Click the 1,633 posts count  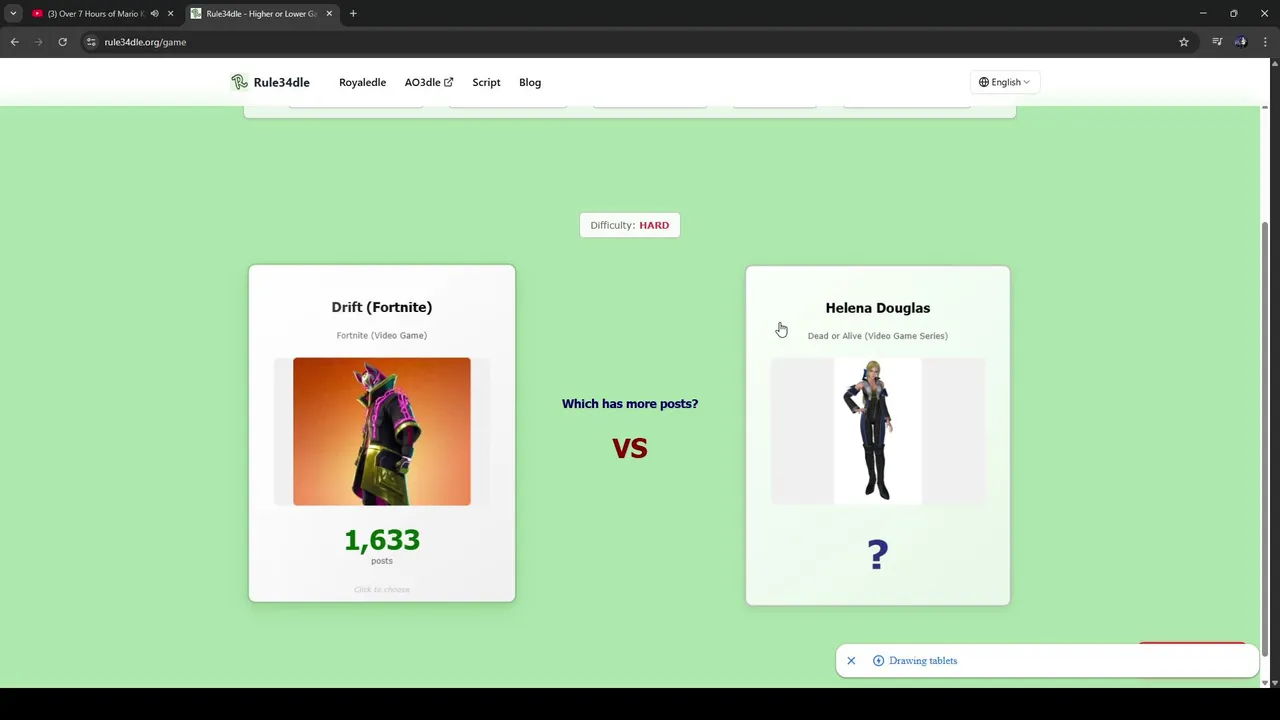382,540
